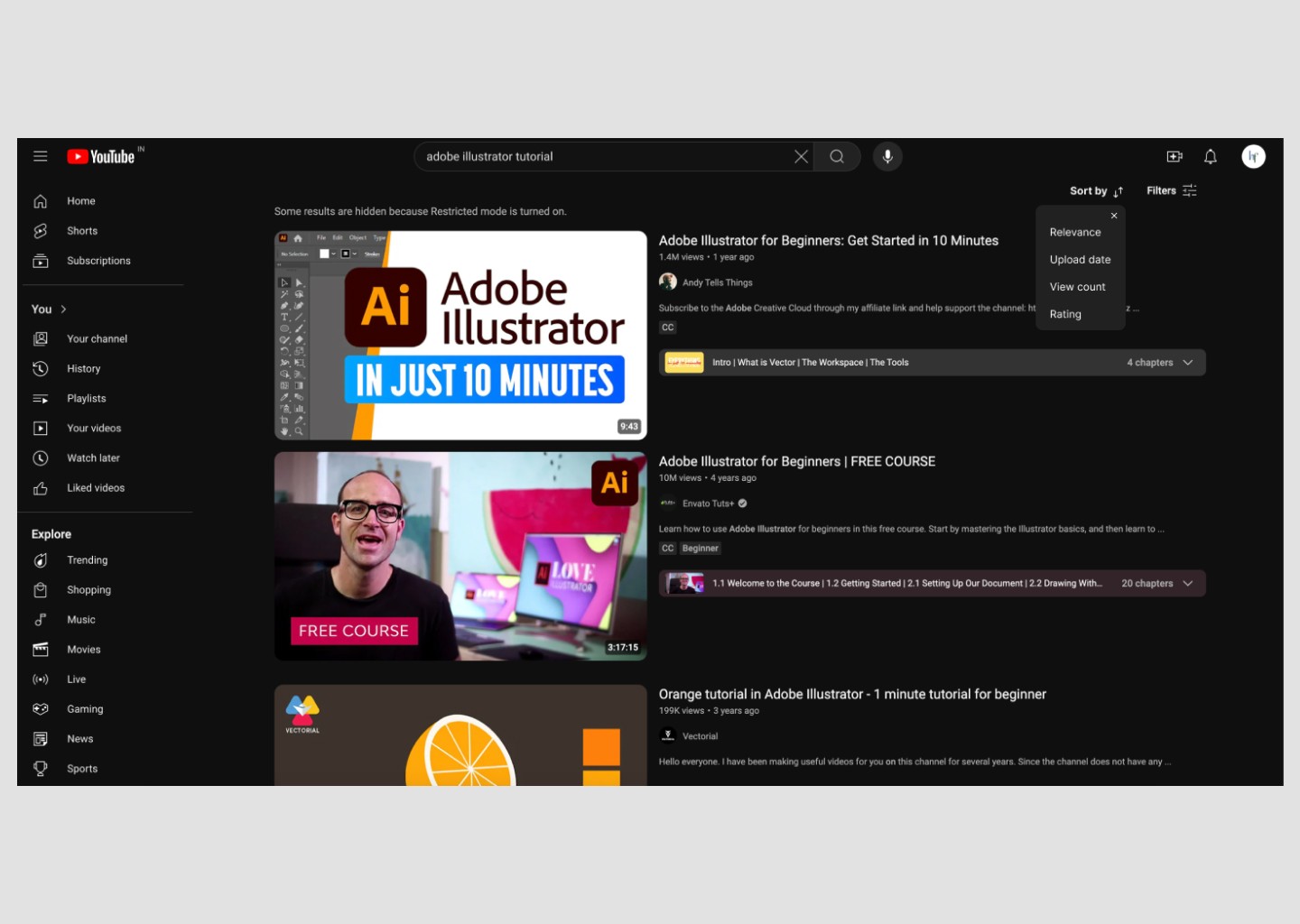Click the '1.4M views' text
1300x924 pixels.
point(682,257)
